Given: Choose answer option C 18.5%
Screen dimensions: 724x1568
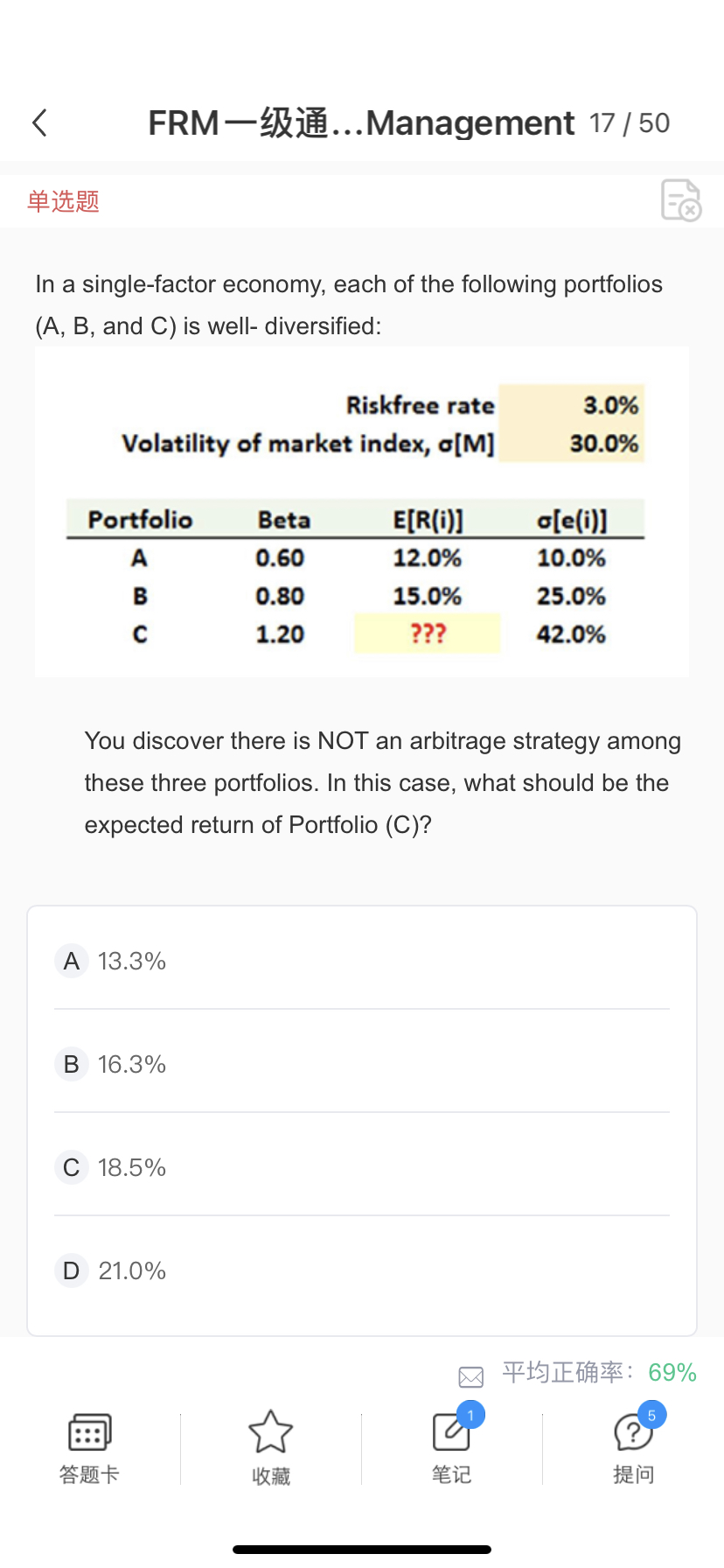Looking at the screenshot, I should [132, 1167].
